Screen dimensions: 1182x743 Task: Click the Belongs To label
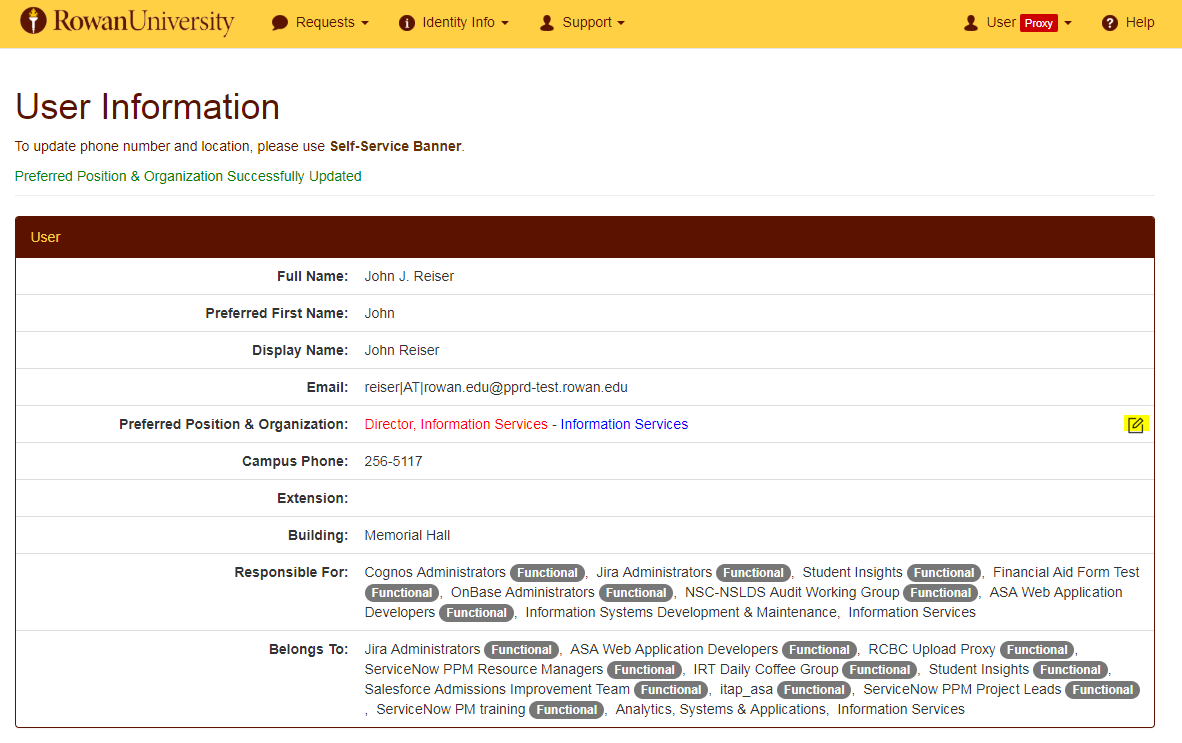coord(308,650)
